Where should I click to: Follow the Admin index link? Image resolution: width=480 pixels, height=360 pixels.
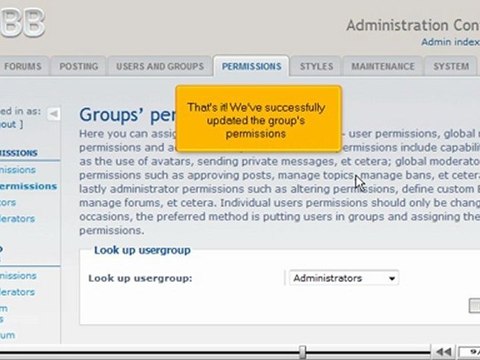[450, 42]
